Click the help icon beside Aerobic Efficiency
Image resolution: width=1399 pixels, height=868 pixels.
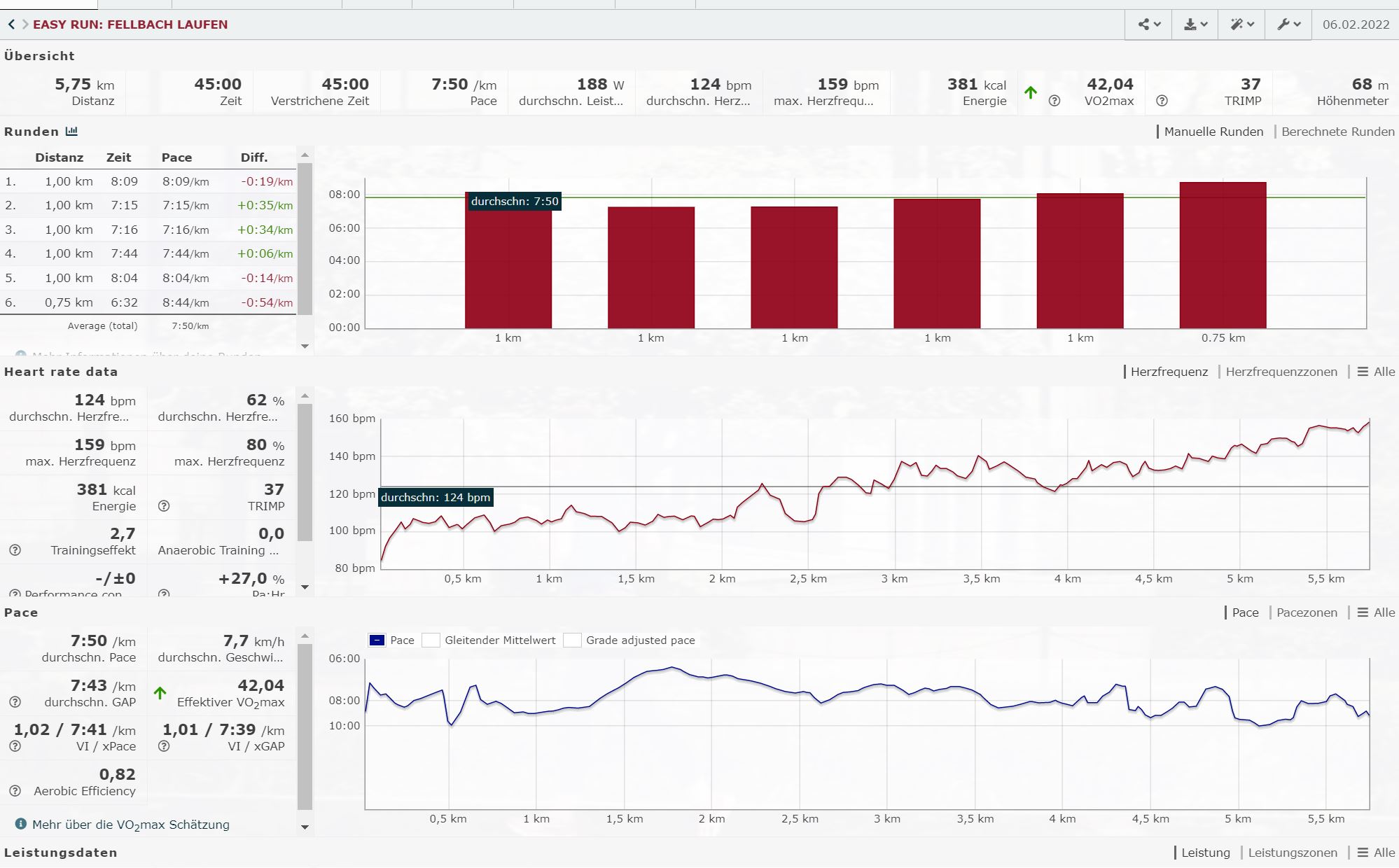coord(15,791)
